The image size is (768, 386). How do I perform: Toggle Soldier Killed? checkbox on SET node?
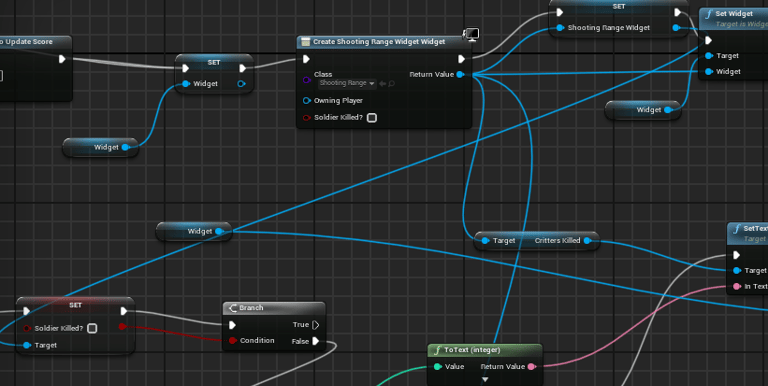(x=92, y=328)
